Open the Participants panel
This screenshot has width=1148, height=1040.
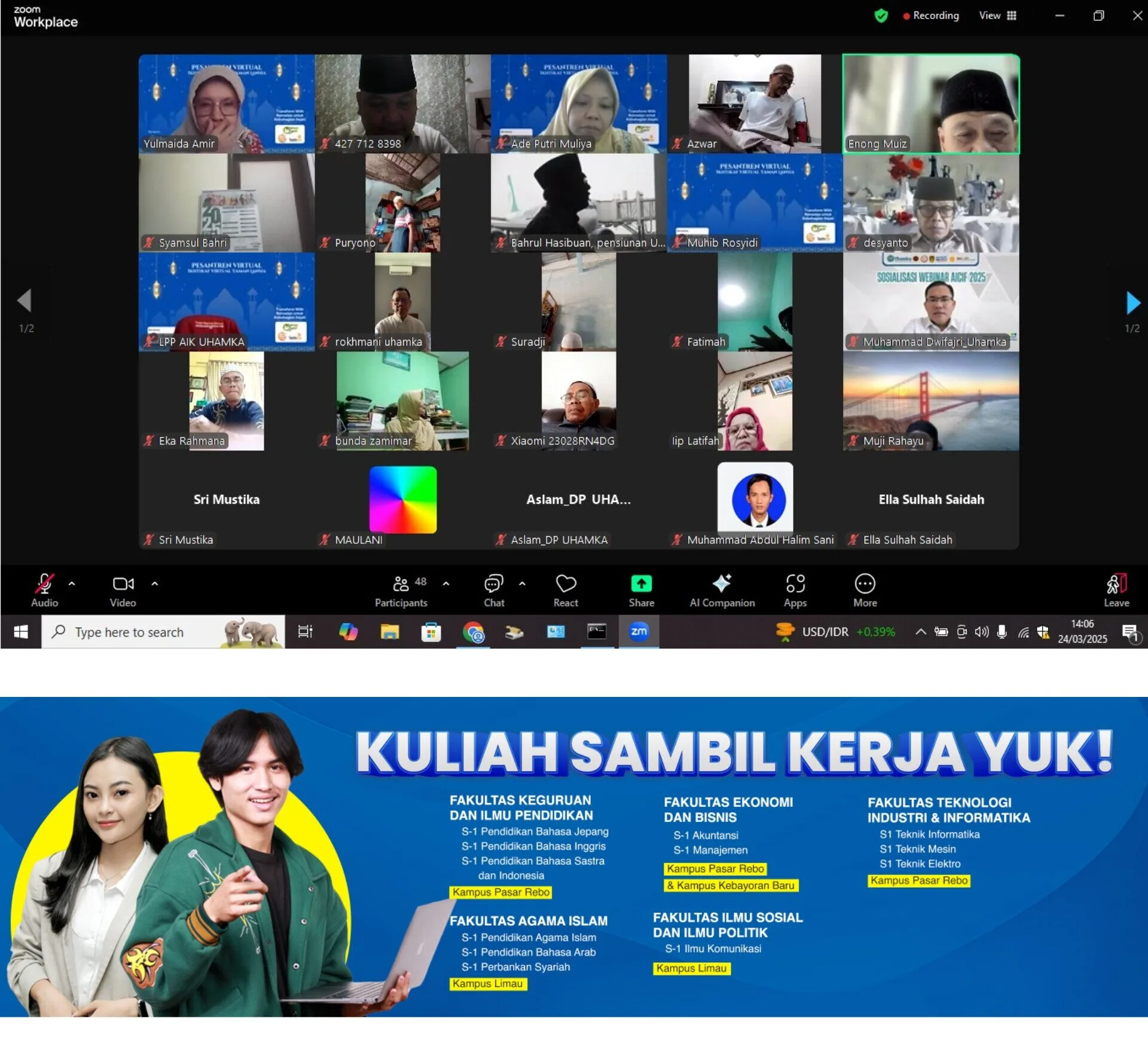tap(401, 589)
